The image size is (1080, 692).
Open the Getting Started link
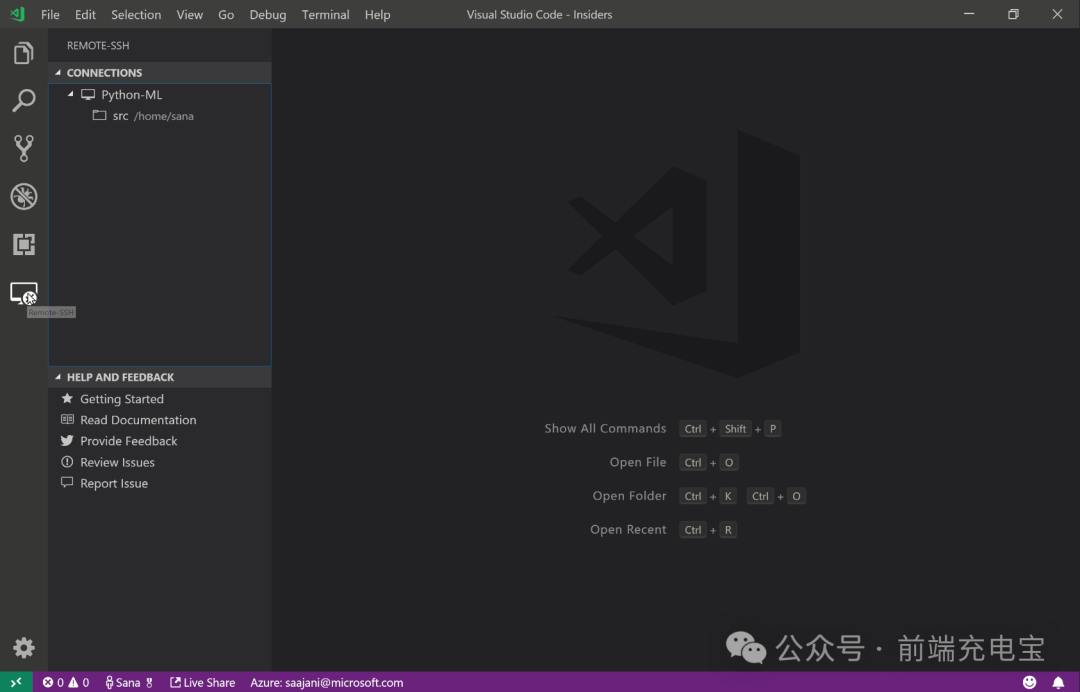(x=122, y=399)
